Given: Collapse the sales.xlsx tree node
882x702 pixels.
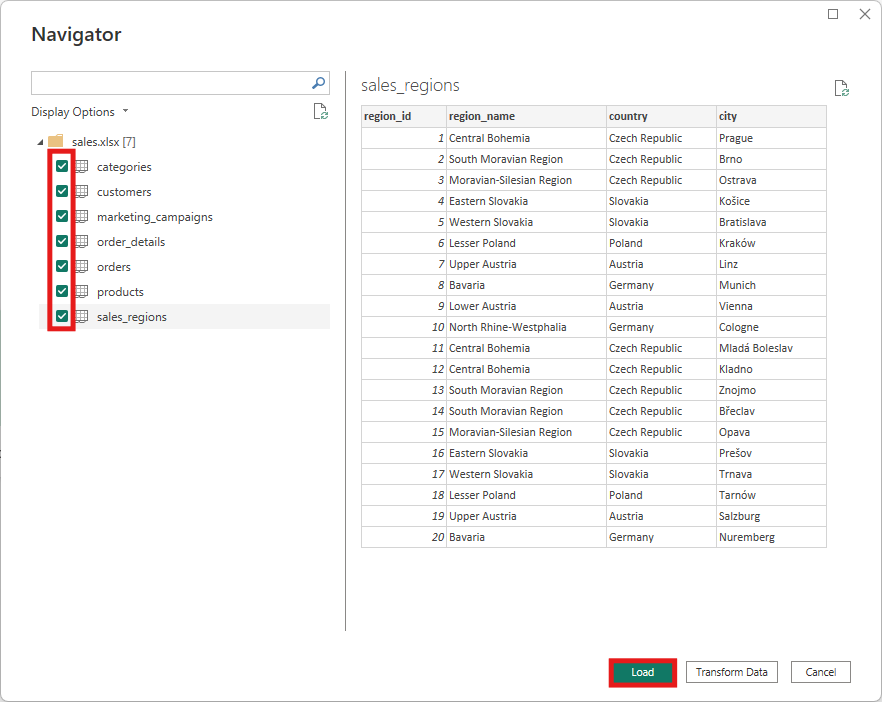Looking at the screenshot, I should tap(40, 142).
